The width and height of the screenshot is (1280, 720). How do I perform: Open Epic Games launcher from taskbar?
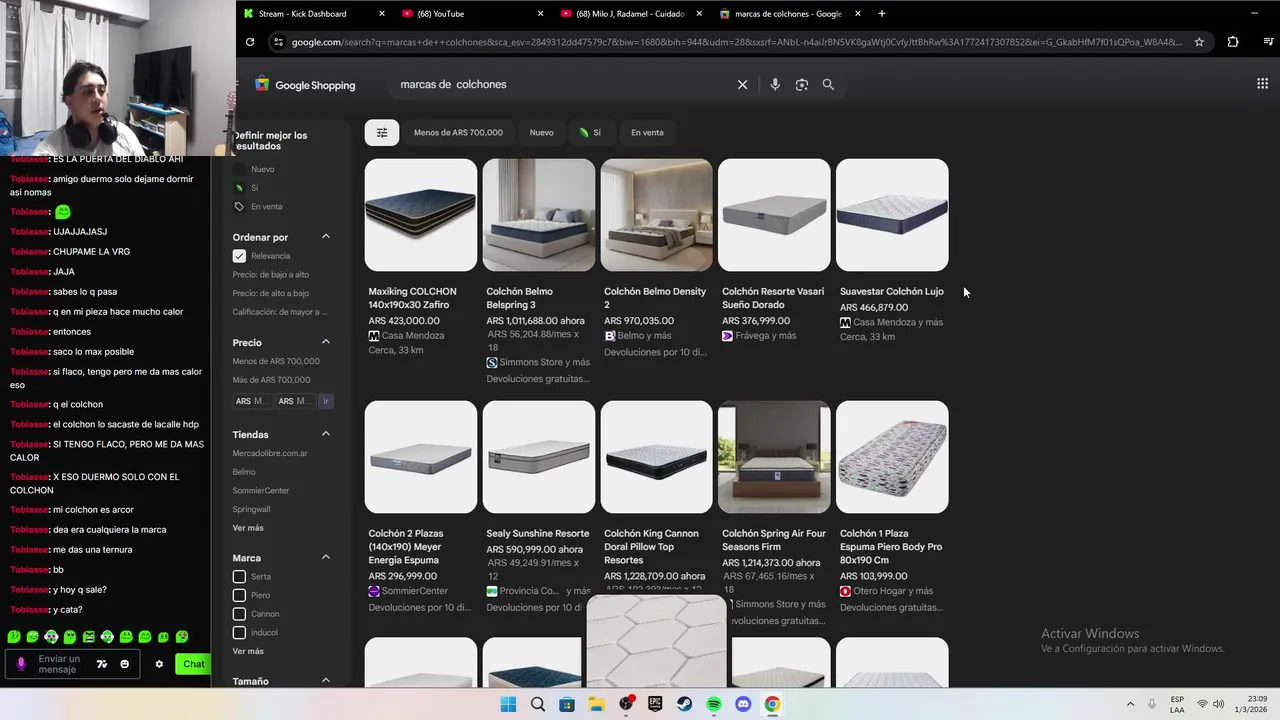point(655,704)
